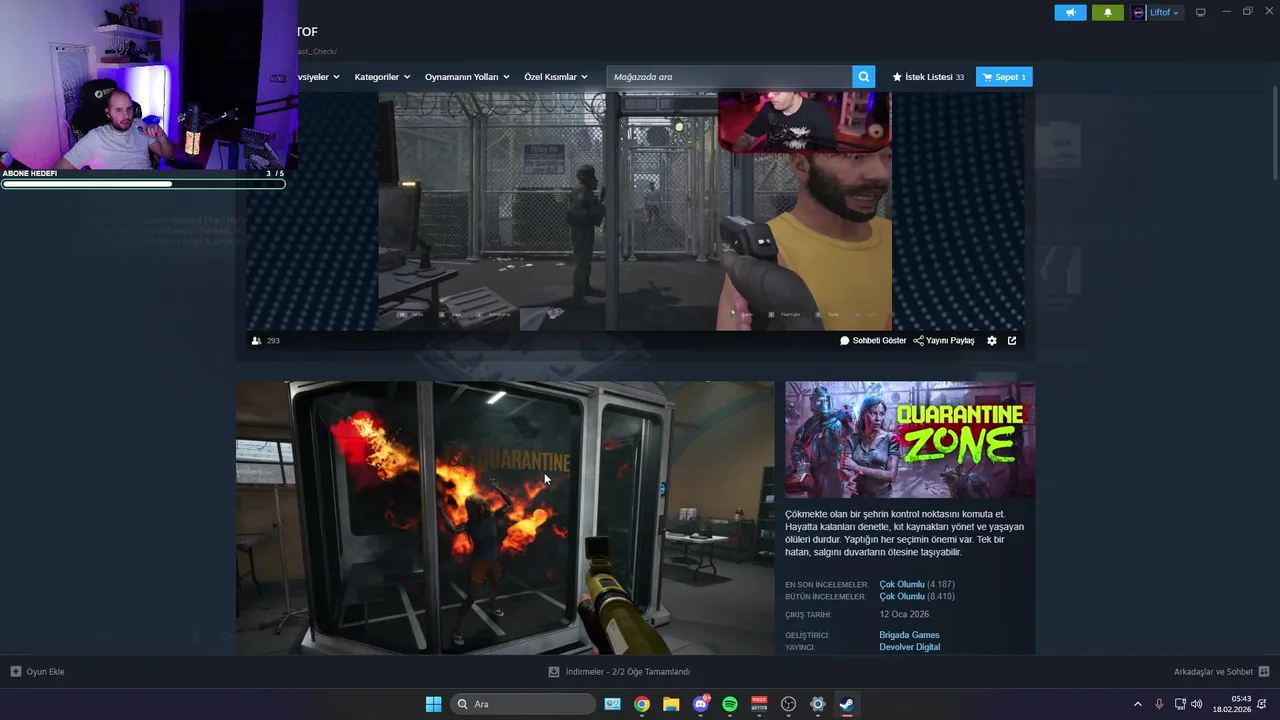Open broadcast settings gear icon

[x=992, y=341]
